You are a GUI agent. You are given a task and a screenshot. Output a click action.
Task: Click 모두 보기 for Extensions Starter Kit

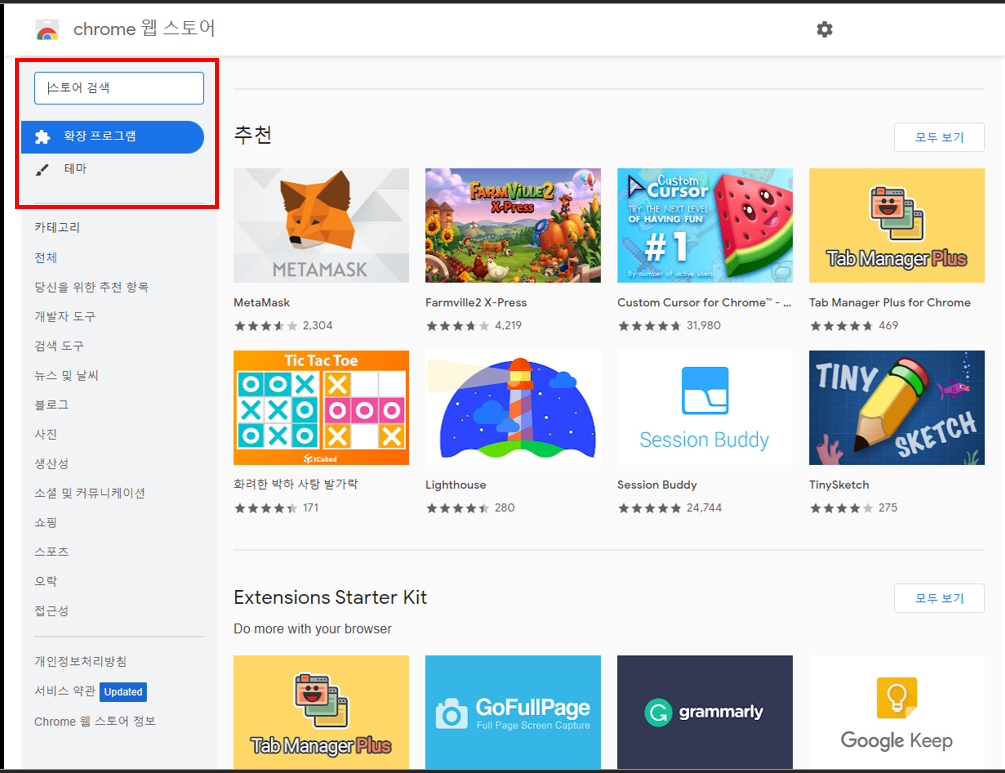[x=939, y=598]
